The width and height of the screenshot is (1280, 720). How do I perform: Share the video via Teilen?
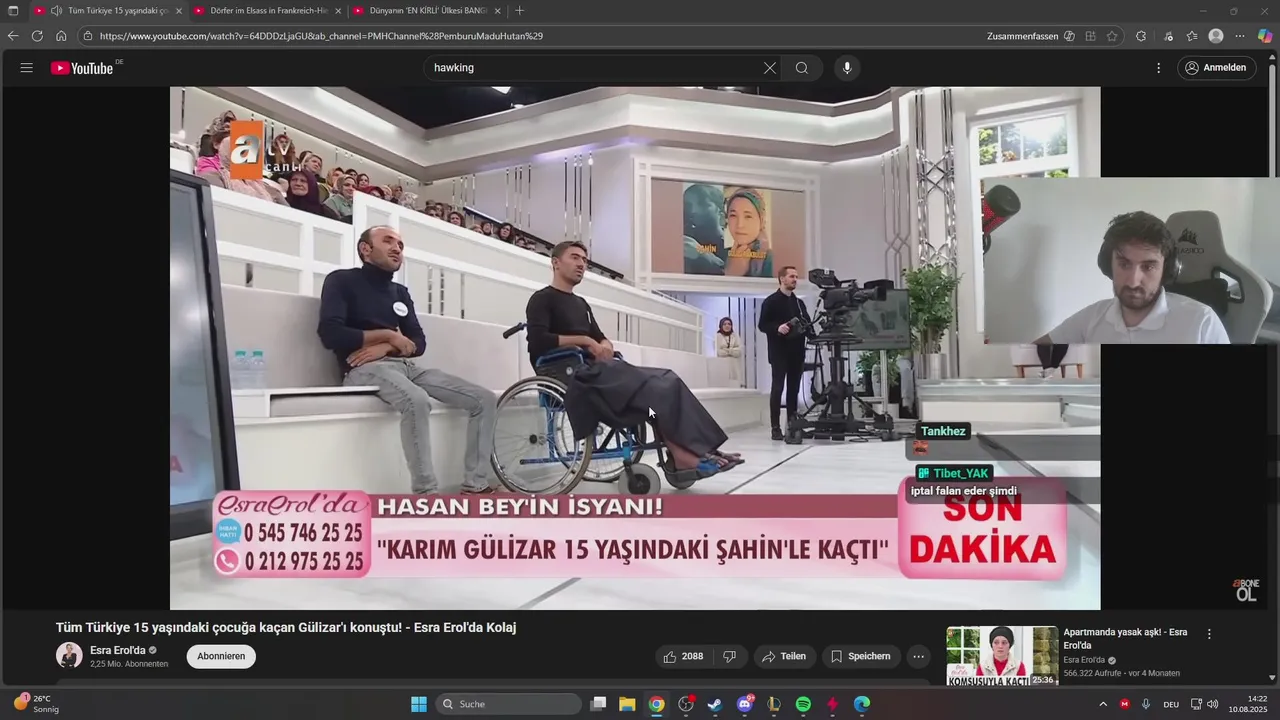tap(784, 656)
